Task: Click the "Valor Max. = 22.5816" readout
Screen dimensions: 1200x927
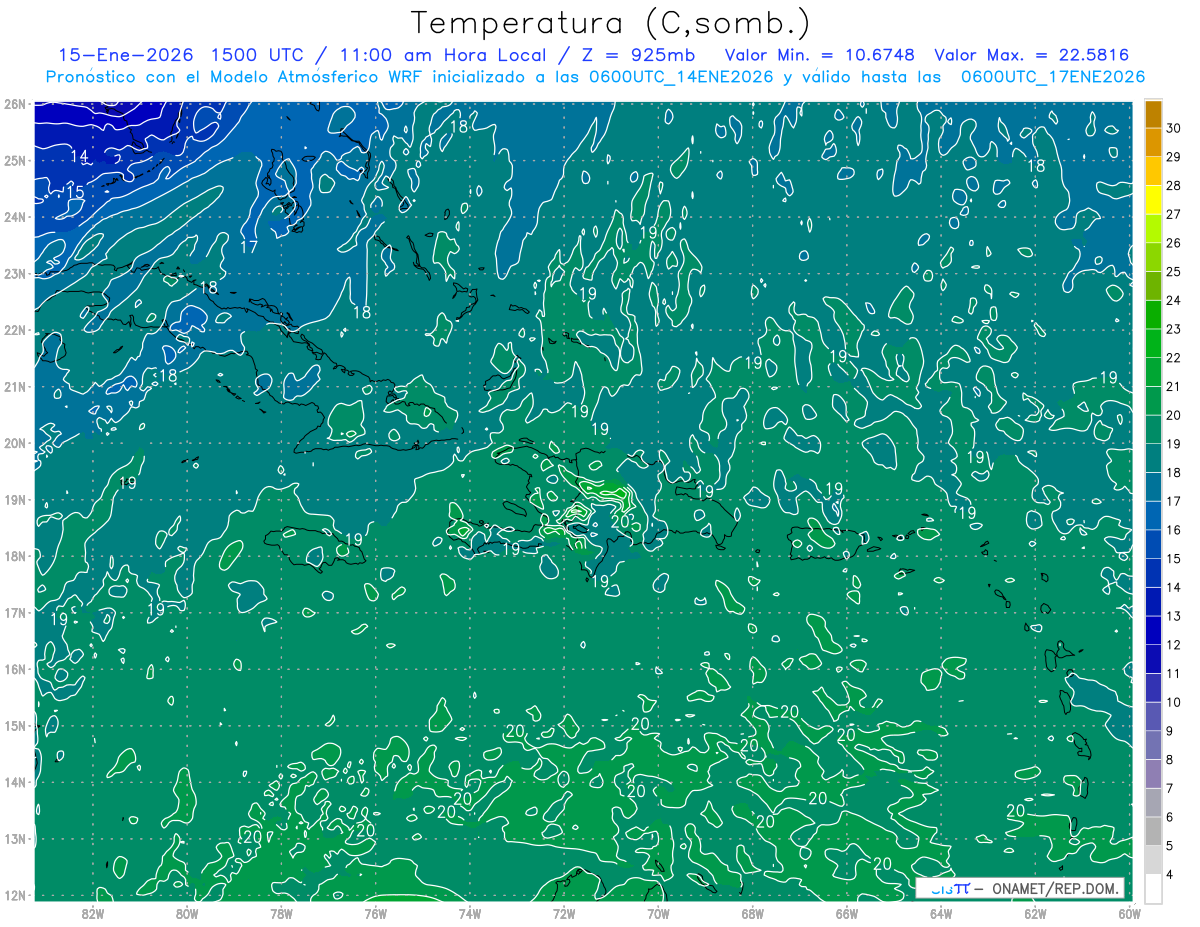Action: pos(1032,55)
